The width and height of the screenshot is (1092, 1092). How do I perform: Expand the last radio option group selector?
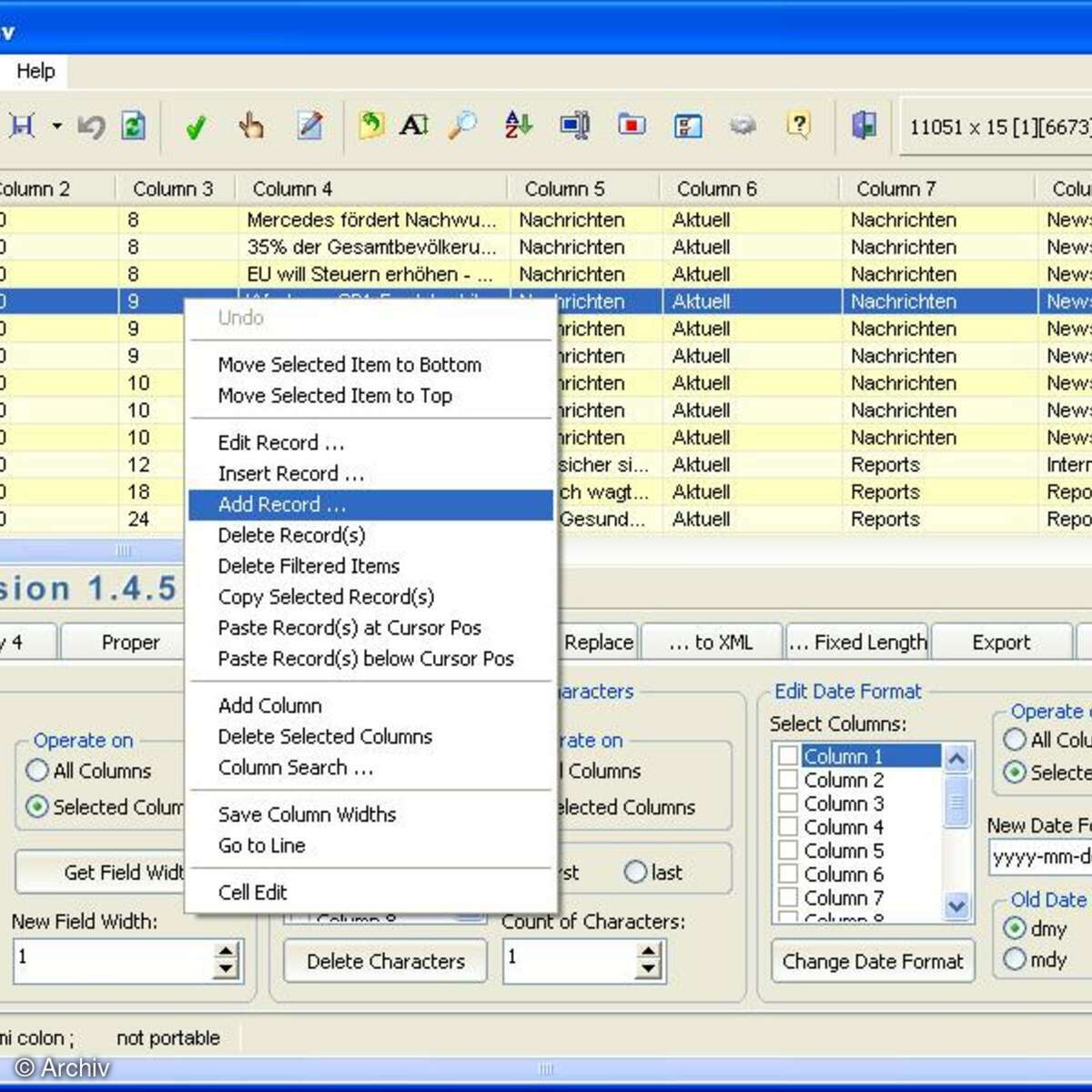pos(635,872)
